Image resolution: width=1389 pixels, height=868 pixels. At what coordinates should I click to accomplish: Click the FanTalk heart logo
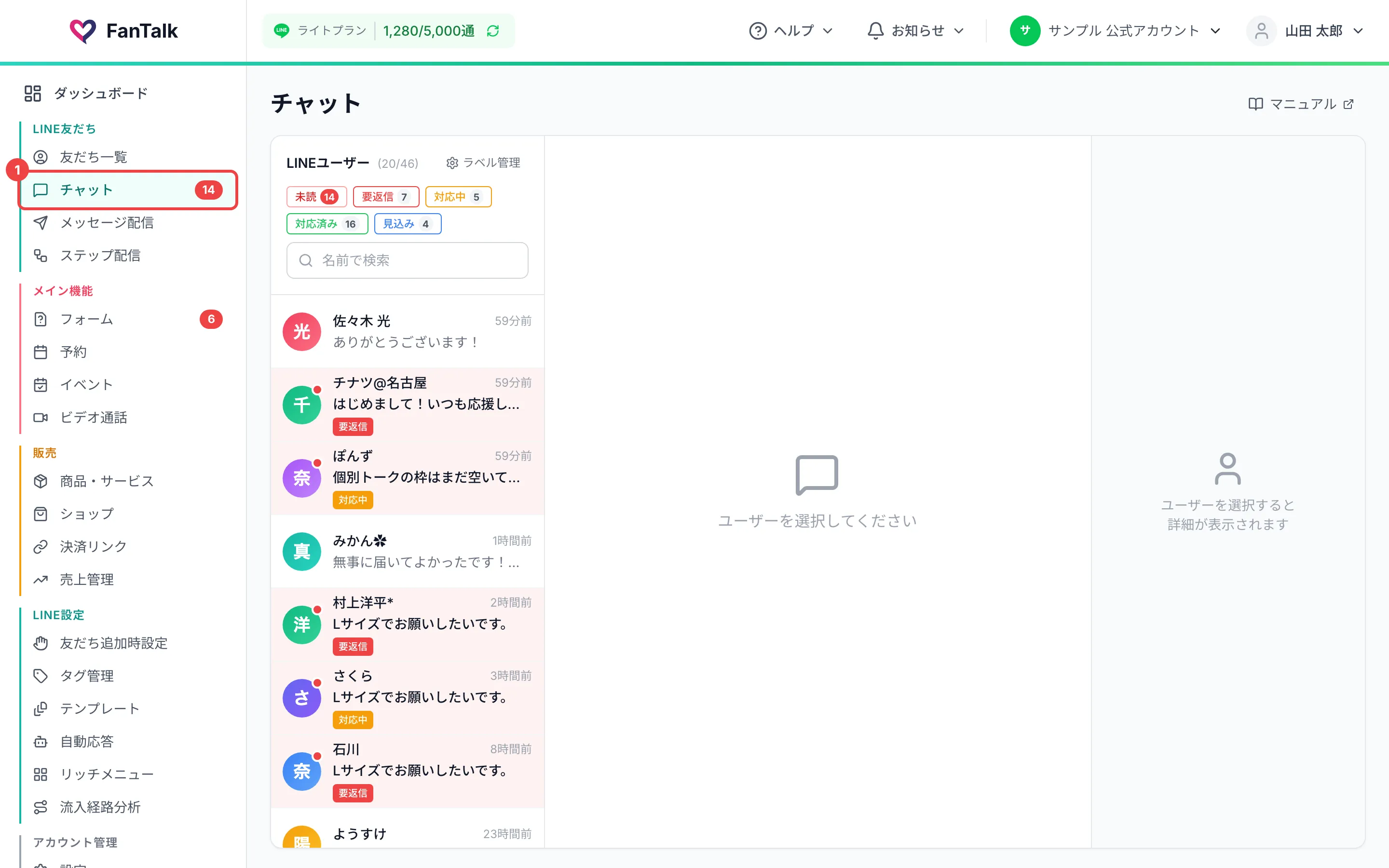(82, 31)
